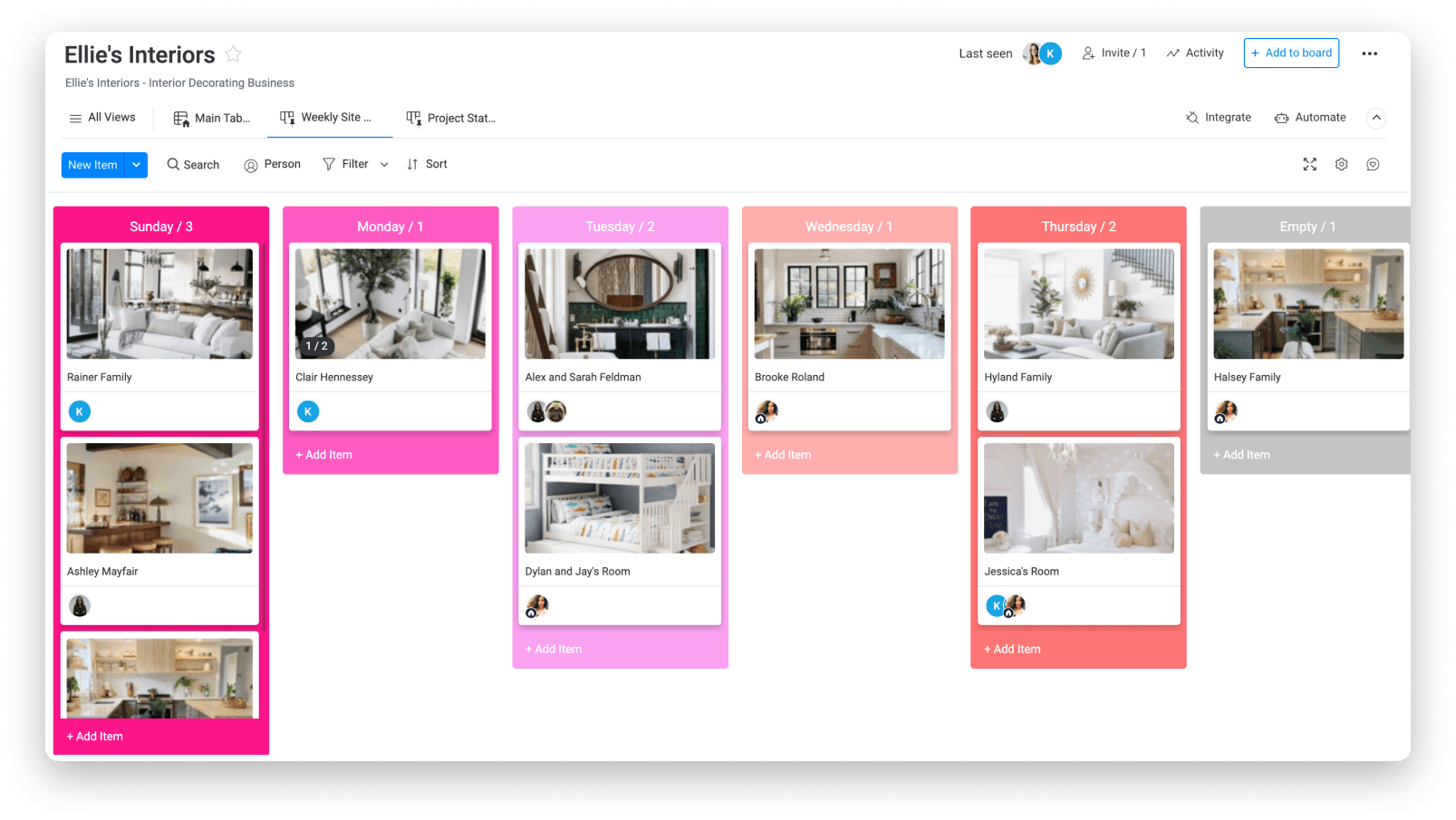
Task: Open the Brooke Roland kitchen photo
Action: (x=849, y=304)
